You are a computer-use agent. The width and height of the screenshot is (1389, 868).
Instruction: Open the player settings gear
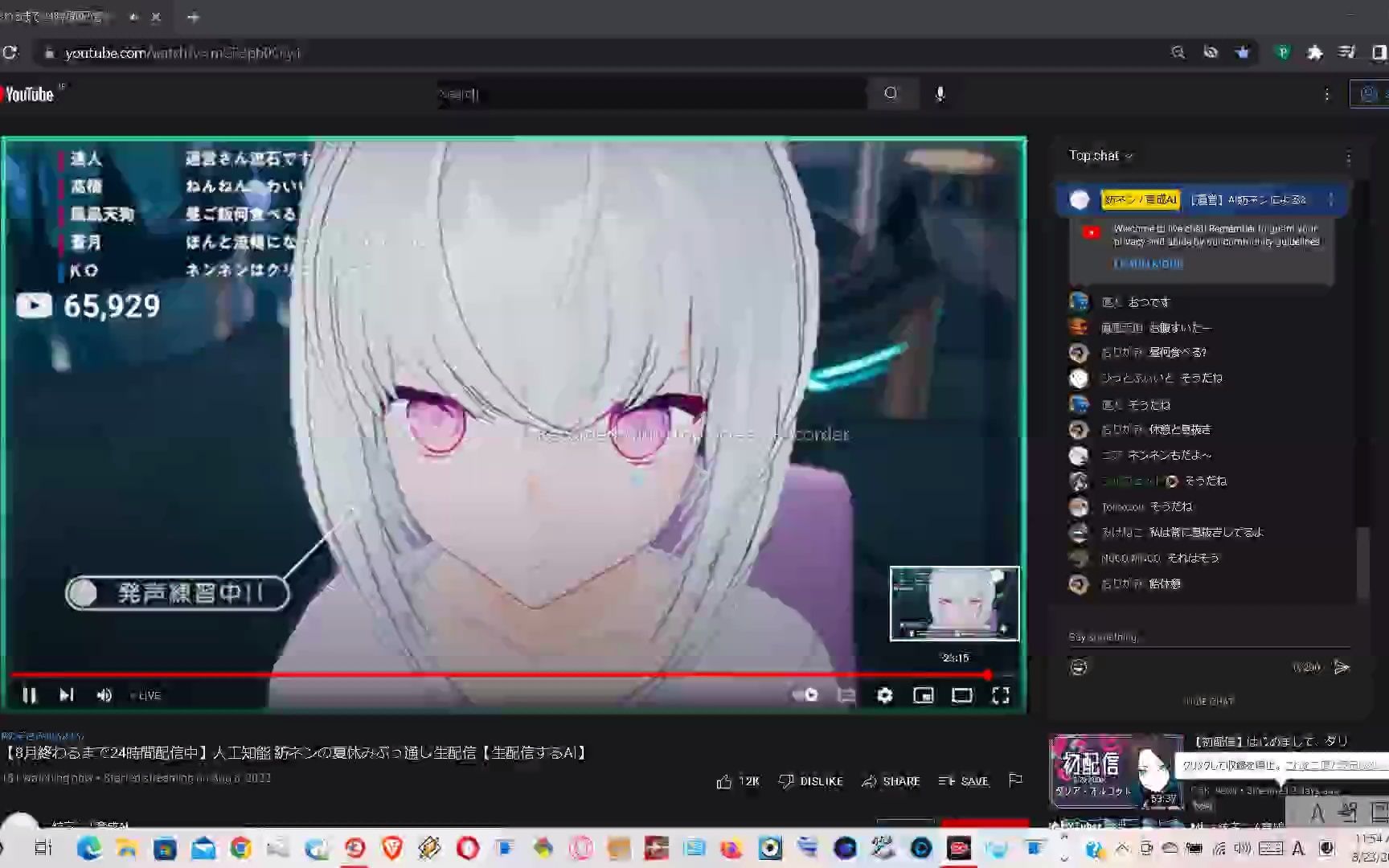point(885,695)
